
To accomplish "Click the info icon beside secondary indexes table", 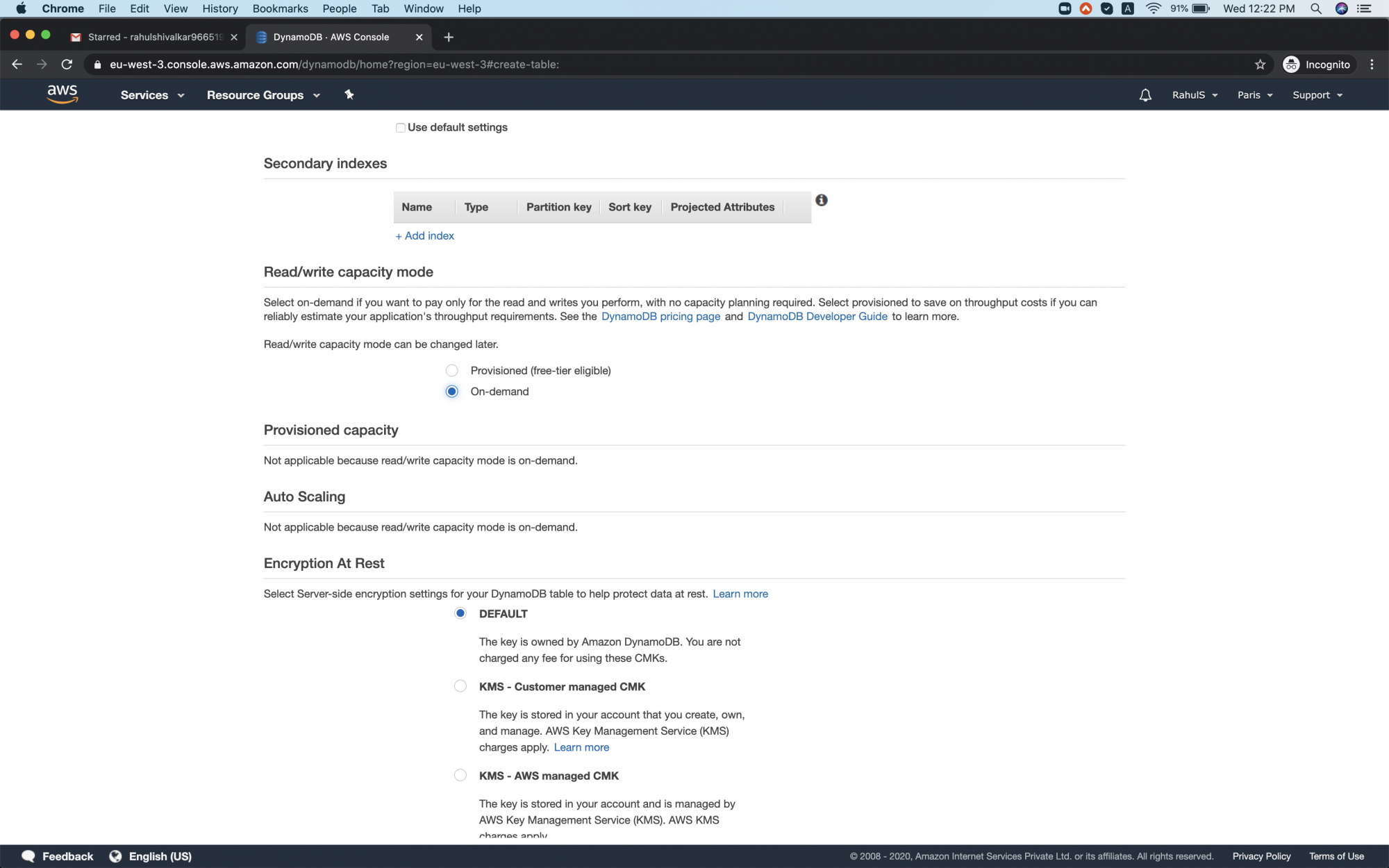I will coord(822,200).
